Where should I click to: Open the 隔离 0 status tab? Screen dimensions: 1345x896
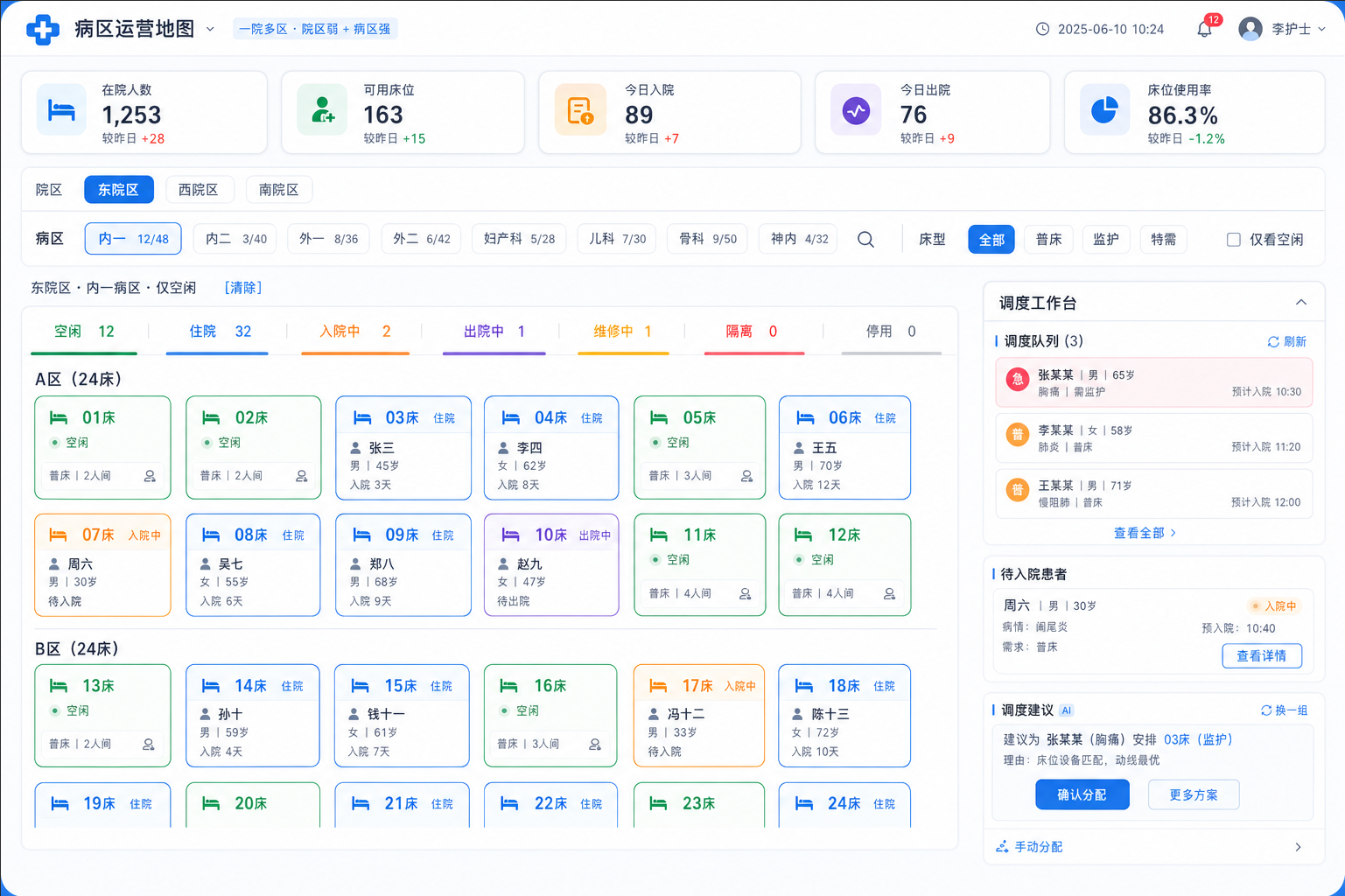click(x=754, y=332)
